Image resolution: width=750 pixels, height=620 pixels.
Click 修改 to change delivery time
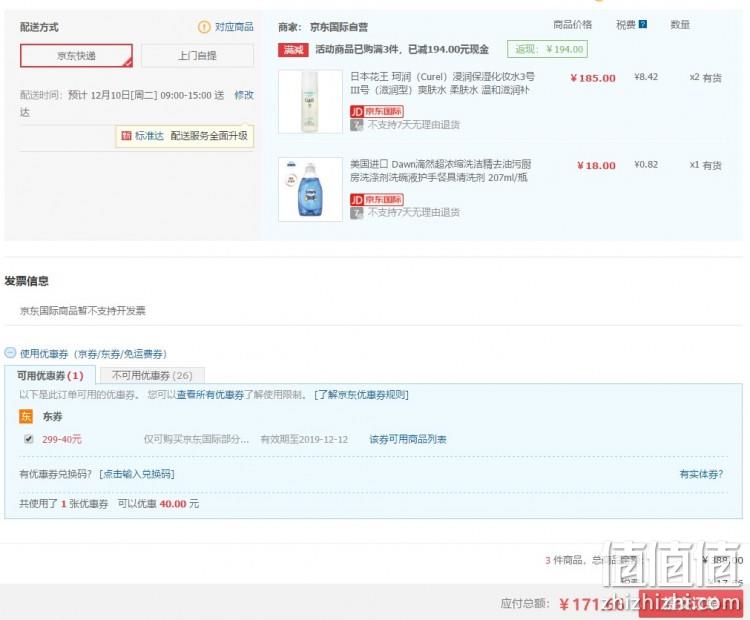(x=243, y=95)
